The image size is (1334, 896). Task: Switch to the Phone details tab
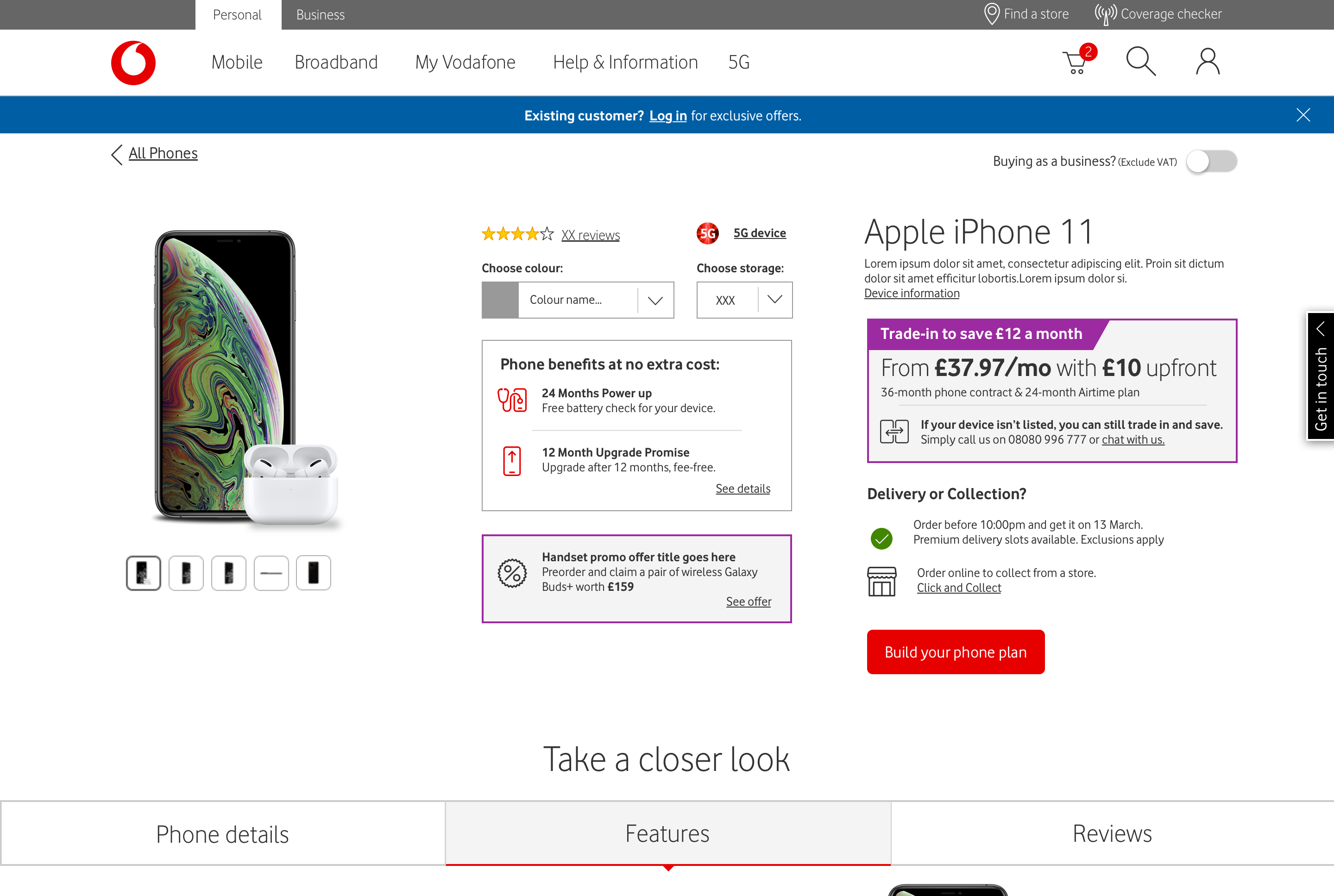[222, 833]
